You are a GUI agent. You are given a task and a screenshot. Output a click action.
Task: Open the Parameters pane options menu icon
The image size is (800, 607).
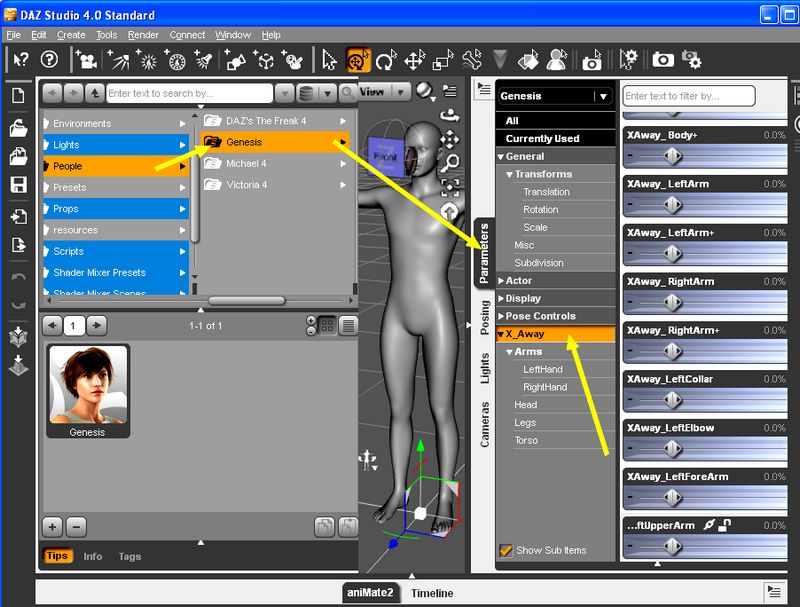coord(483,89)
